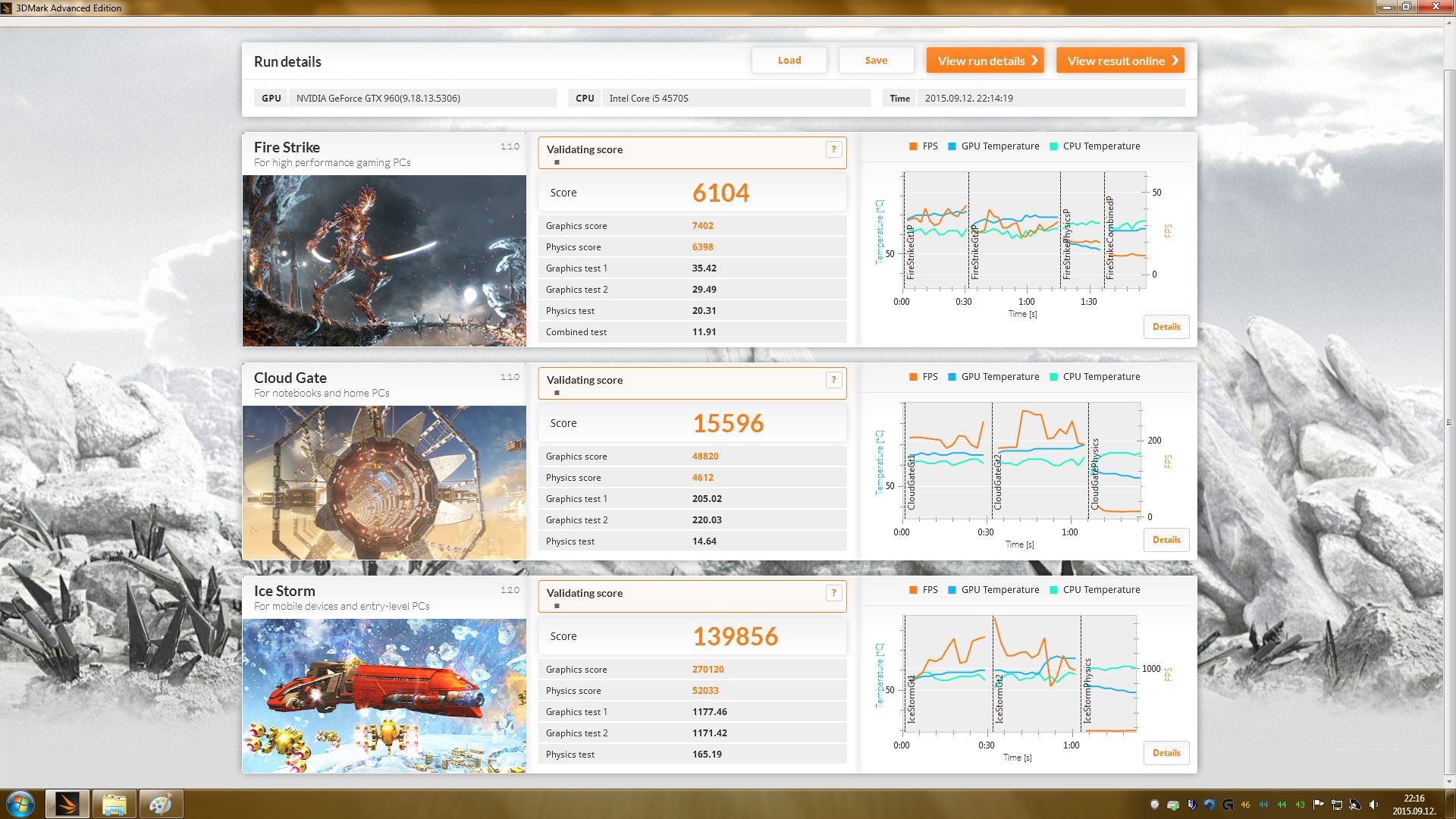The width and height of the screenshot is (1456, 819).
Task: Open Details for Ice Storm graph
Action: coord(1166,753)
